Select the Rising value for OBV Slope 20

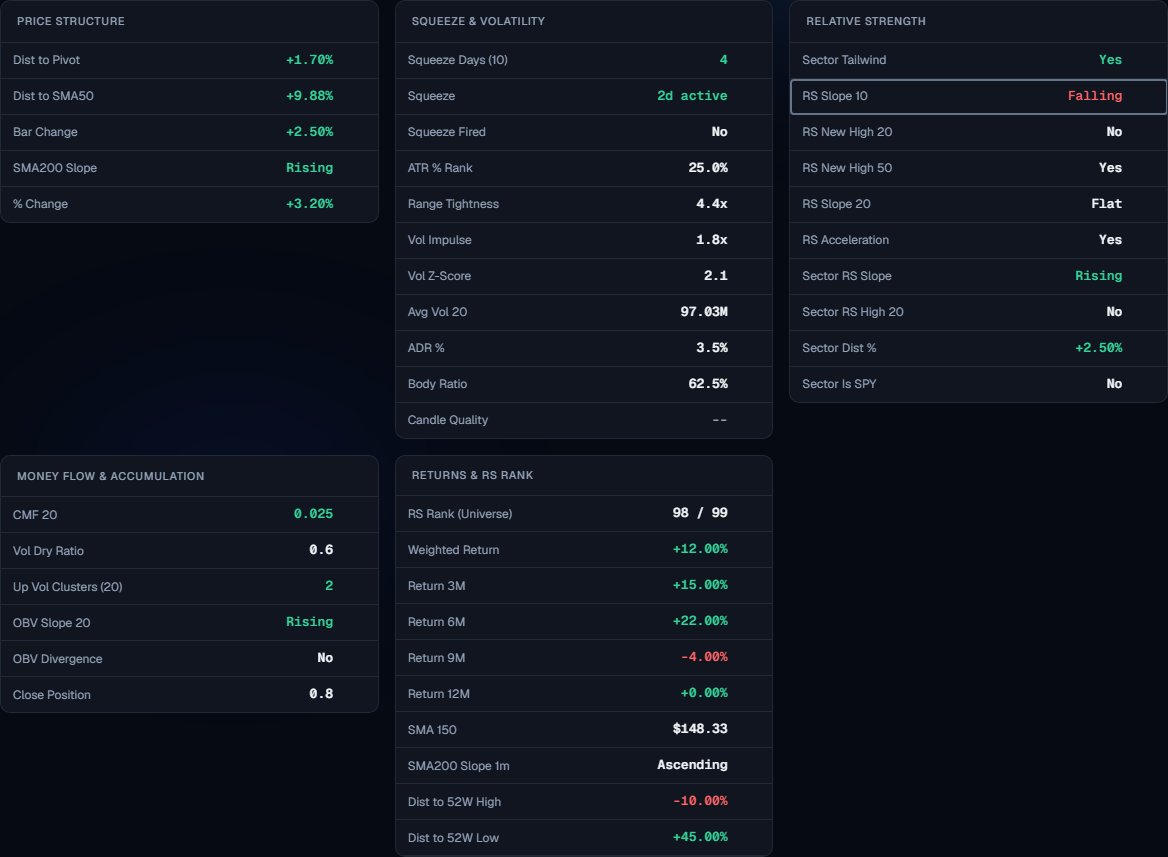click(309, 622)
